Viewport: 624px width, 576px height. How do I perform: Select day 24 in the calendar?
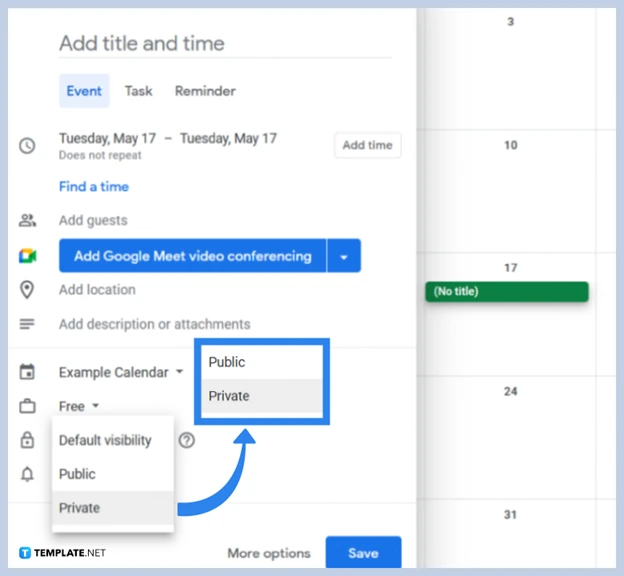coord(511,391)
